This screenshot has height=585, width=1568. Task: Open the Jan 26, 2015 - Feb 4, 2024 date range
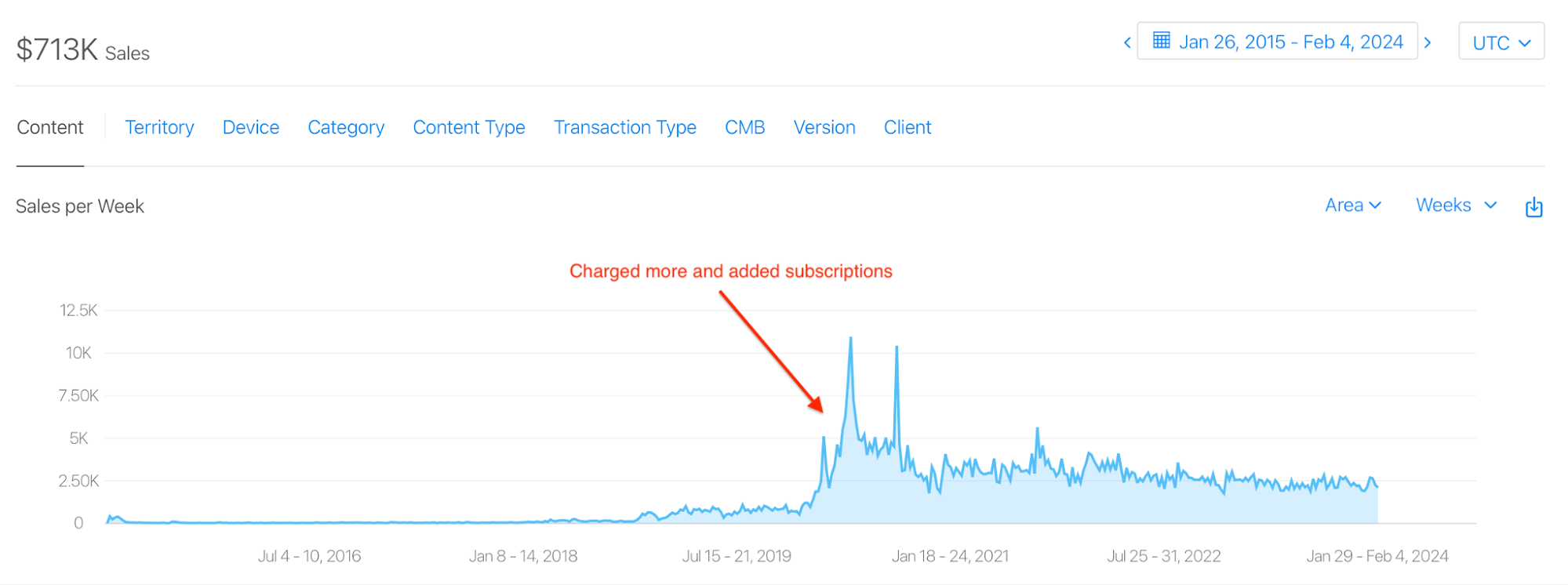pyautogui.click(x=1277, y=42)
